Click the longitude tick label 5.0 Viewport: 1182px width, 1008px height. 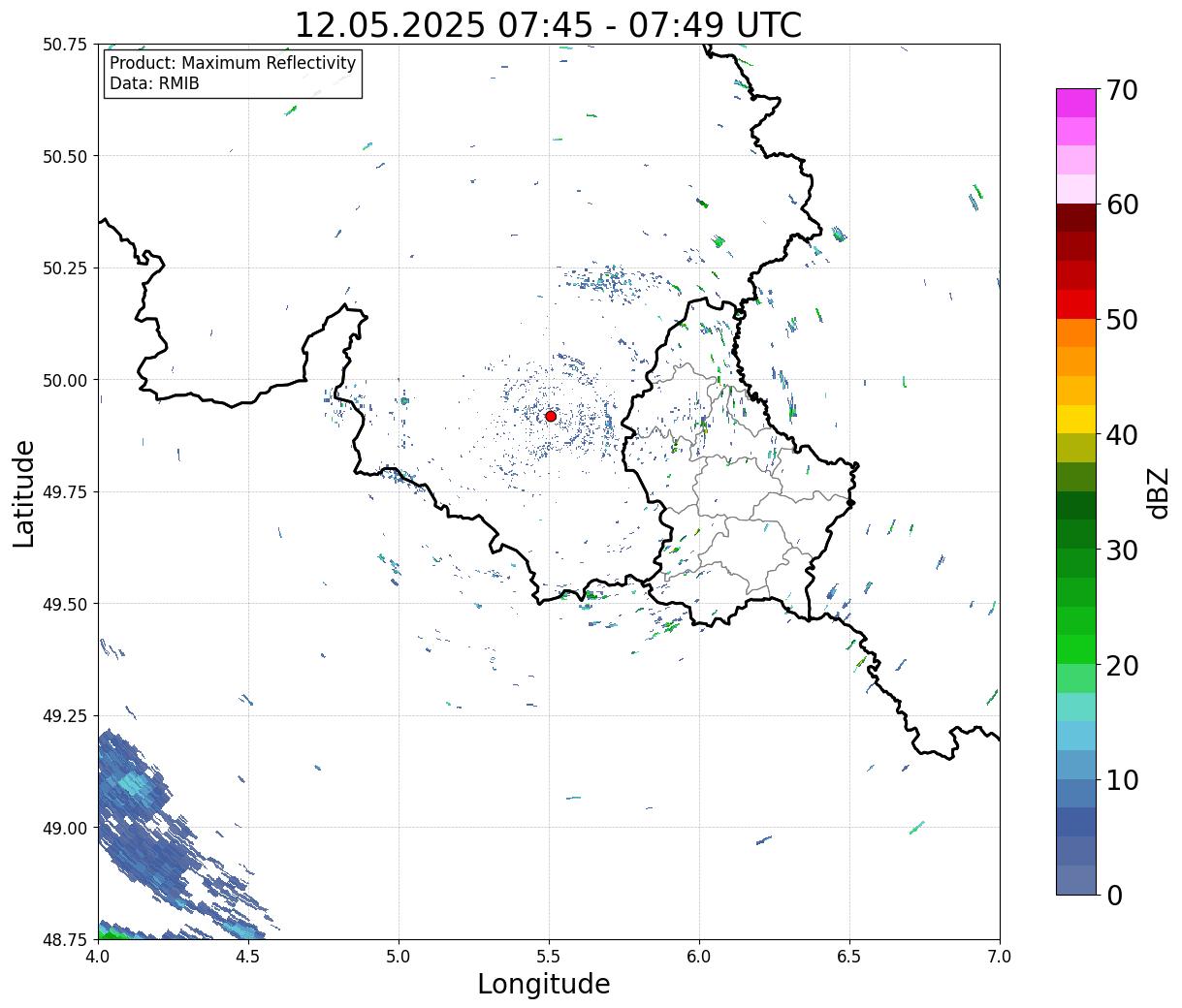(399, 957)
